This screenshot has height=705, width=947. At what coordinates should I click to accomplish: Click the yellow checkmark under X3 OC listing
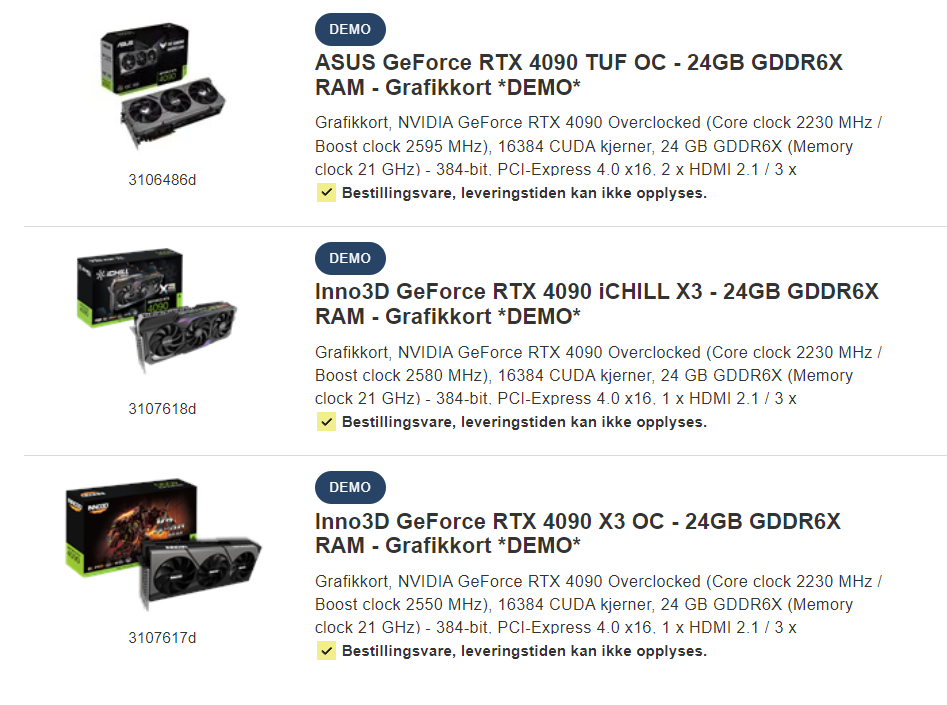(x=326, y=651)
